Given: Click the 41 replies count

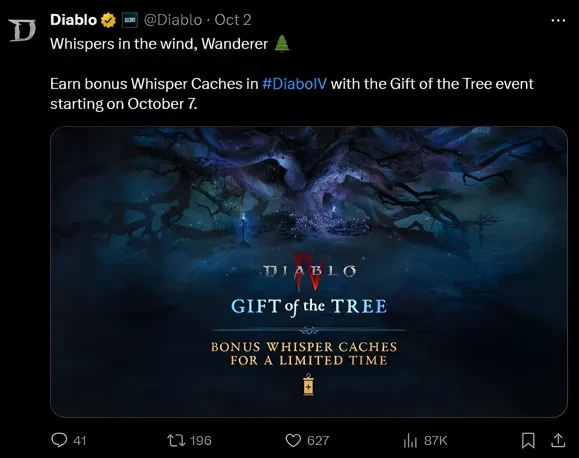Looking at the screenshot, I should pyautogui.click(x=79, y=441).
